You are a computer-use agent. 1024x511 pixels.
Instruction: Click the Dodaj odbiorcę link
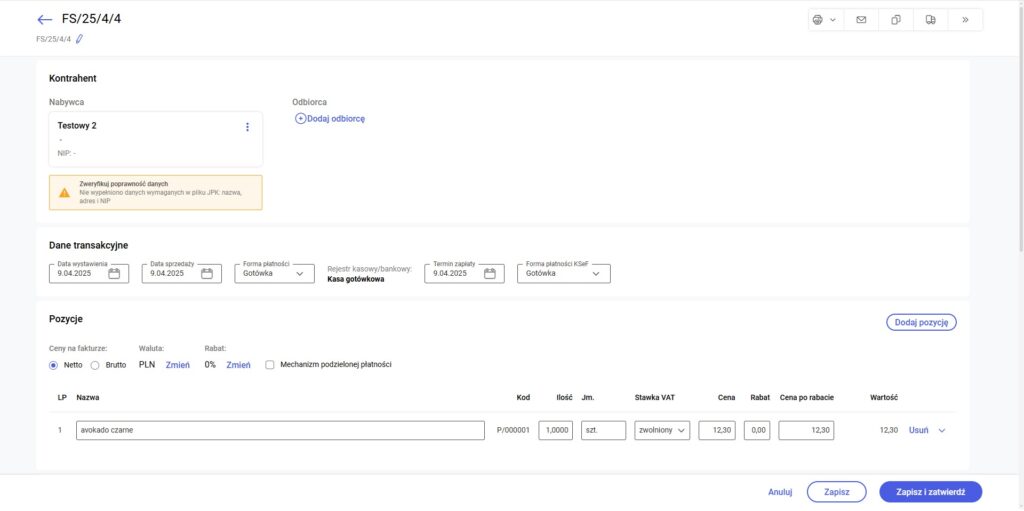(330, 119)
